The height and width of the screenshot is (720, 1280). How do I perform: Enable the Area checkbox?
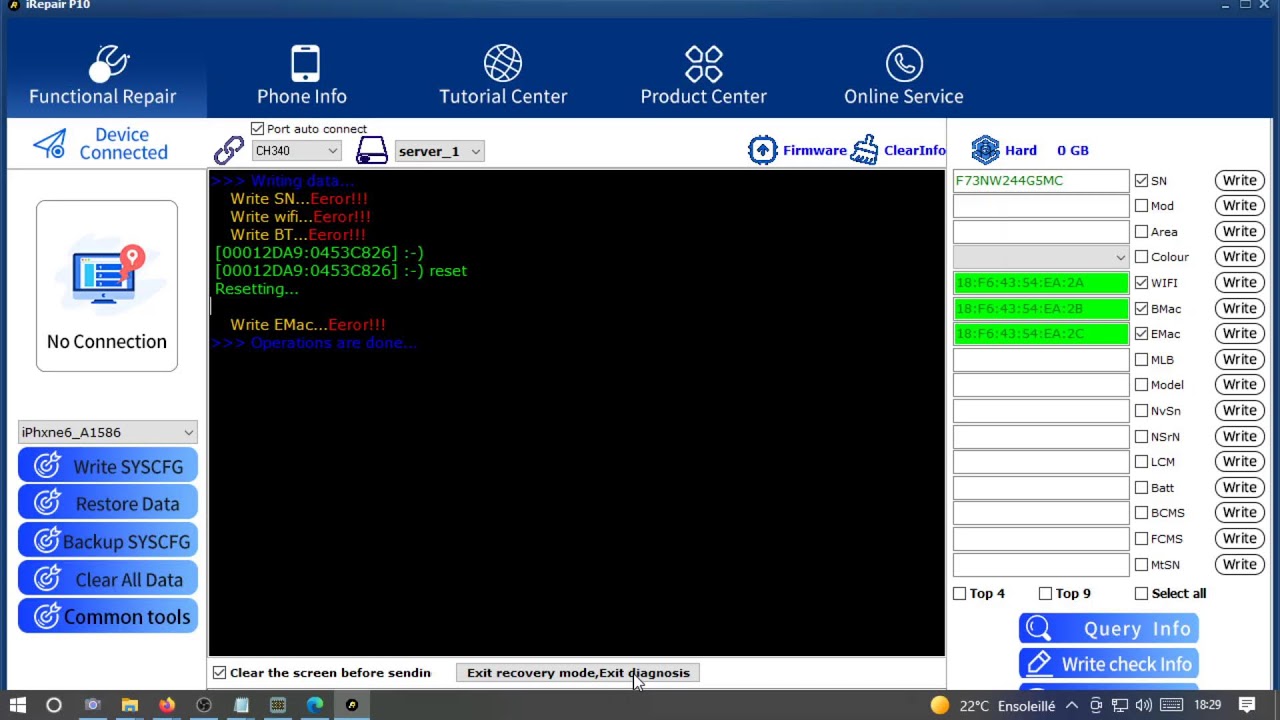pyautogui.click(x=1141, y=232)
